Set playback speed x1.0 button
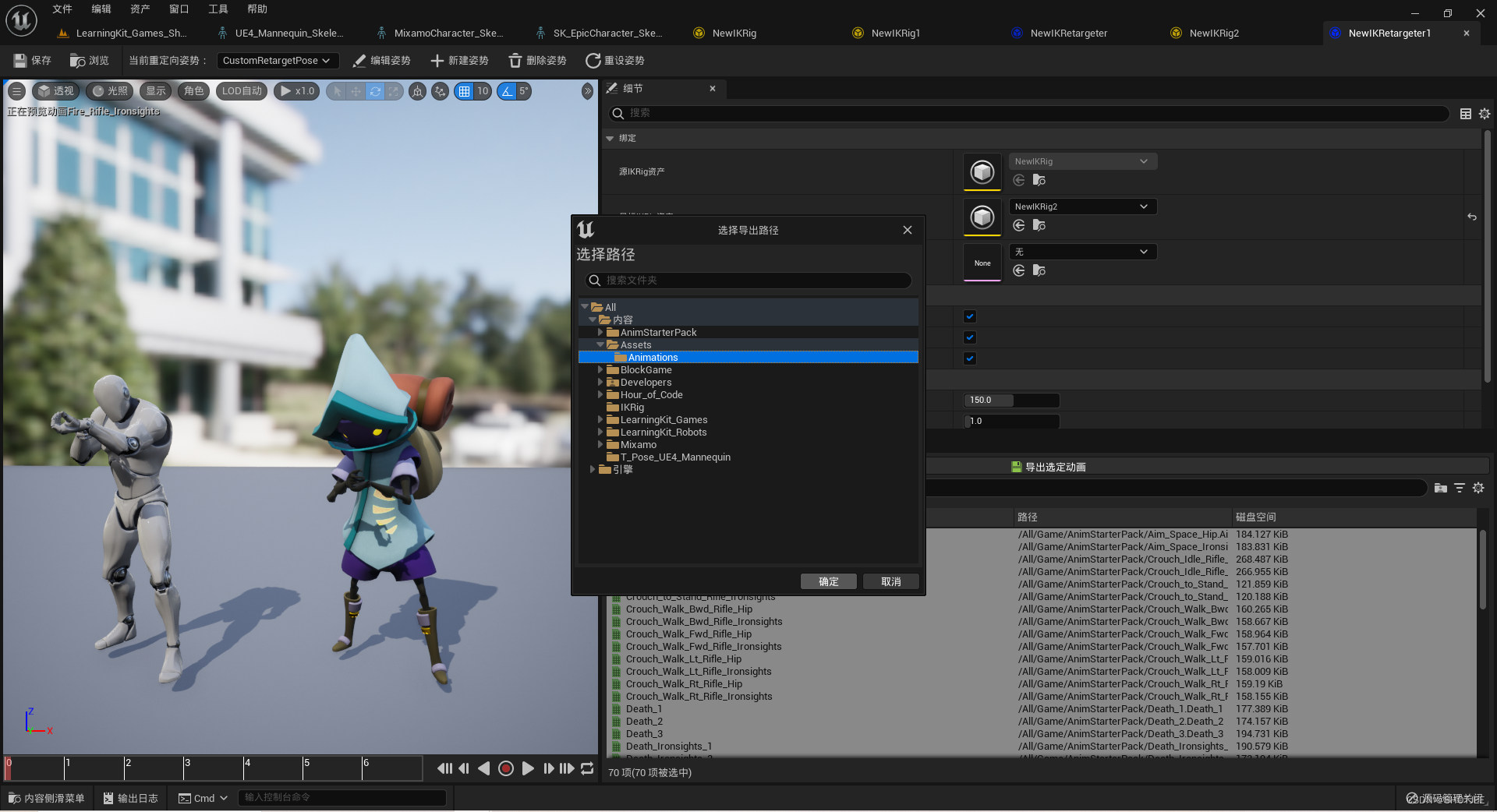1497x812 pixels. (x=297, y=91)
